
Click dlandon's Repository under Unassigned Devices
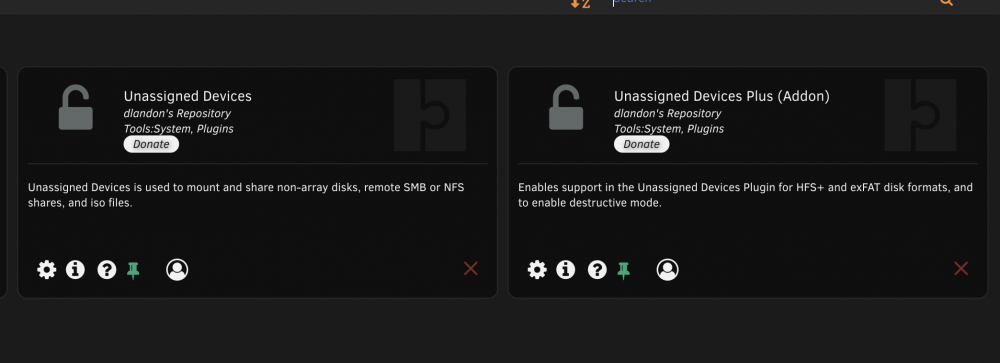point(177,114)
